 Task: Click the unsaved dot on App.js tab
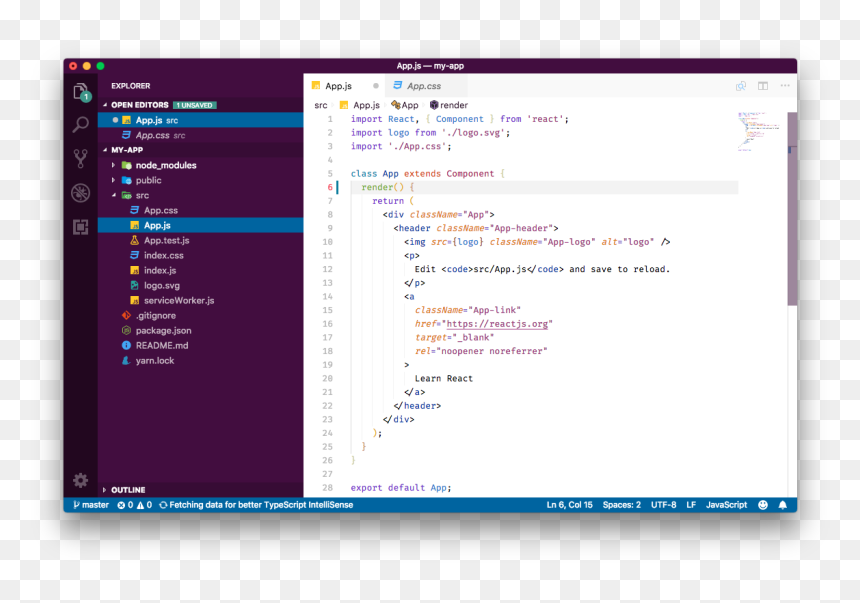376,86
